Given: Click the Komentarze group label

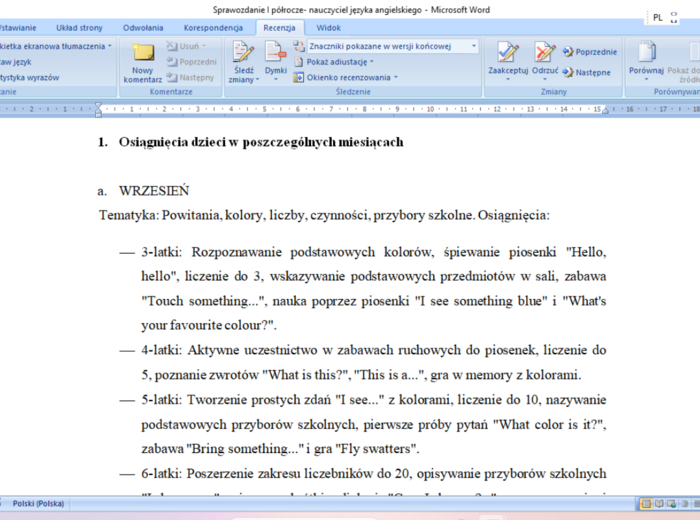Looking at the screenshot, I should 171,92.
